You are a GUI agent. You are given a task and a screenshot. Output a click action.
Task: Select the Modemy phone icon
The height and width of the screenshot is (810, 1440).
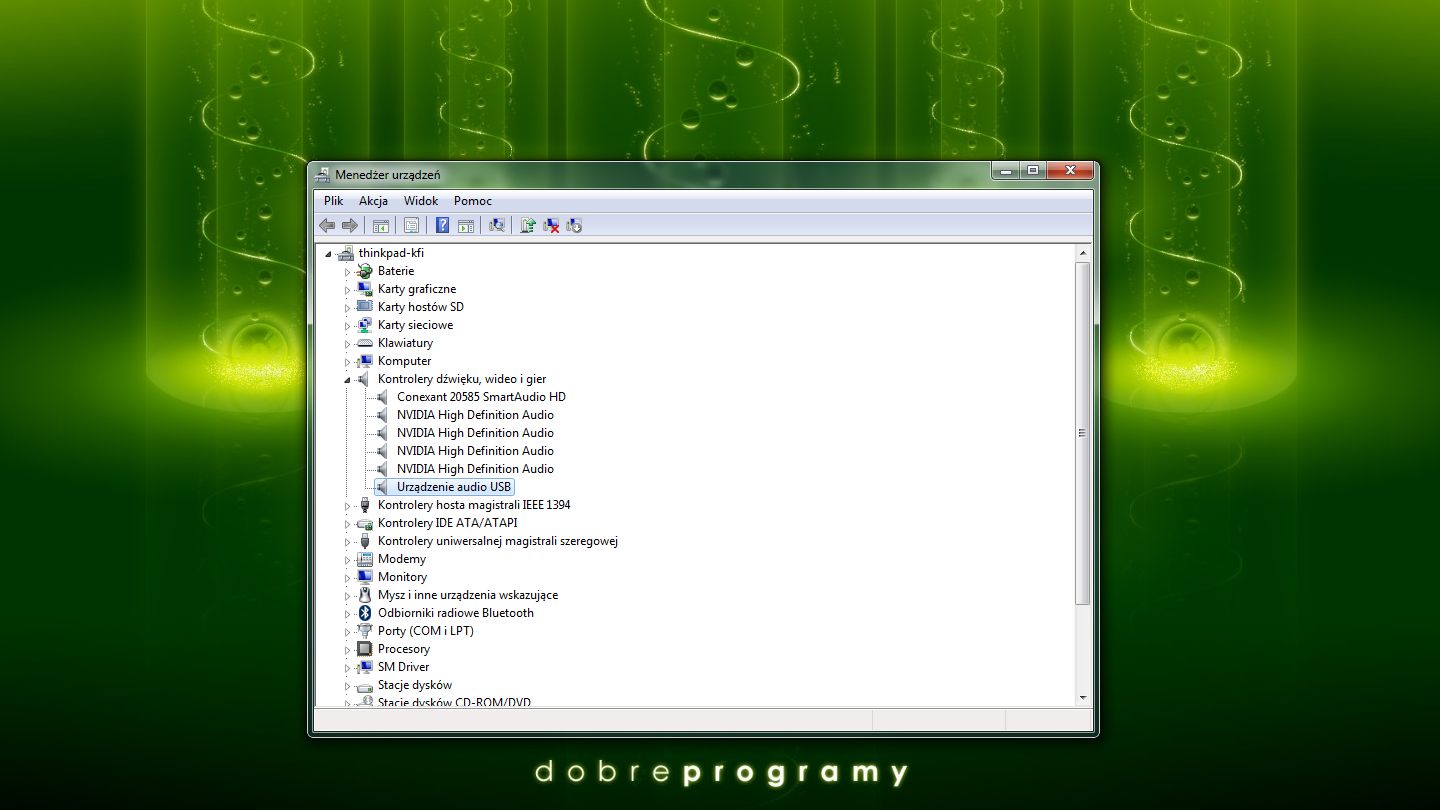[x=365, y=559]
